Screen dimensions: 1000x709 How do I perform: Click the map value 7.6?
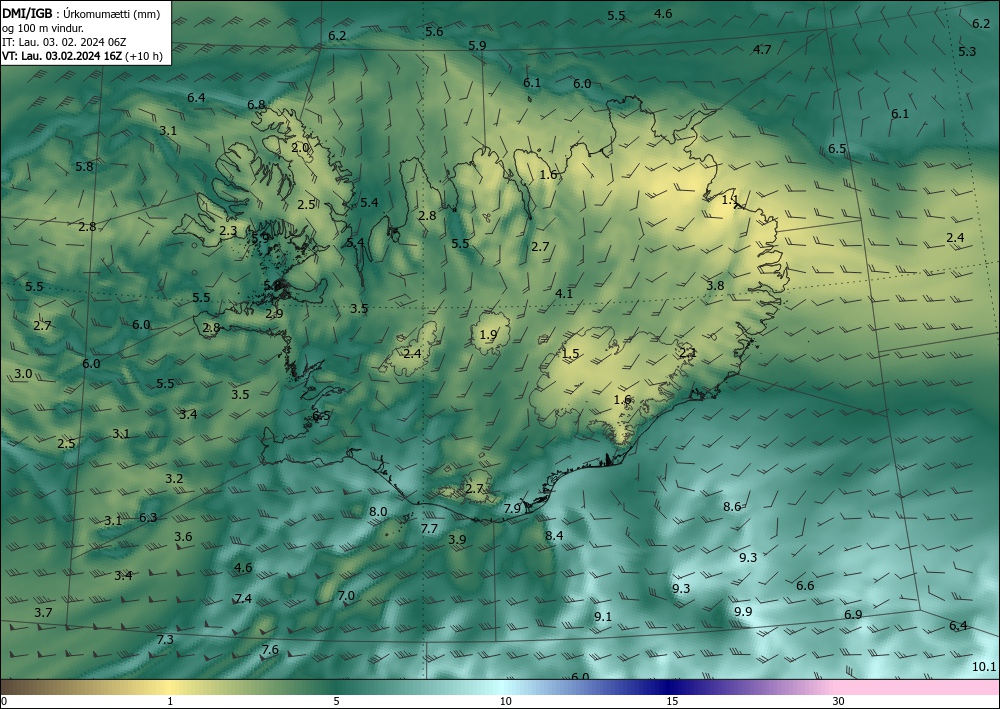coord(270,650)
